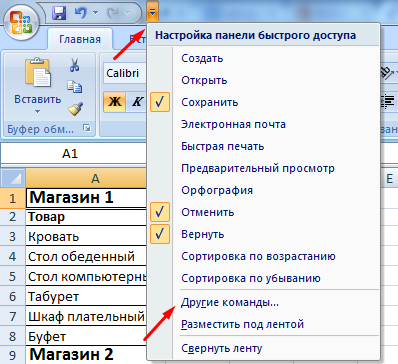Click the Redo arrow icon
Viewport: 398px width, 364px height.
pos(113,13)
